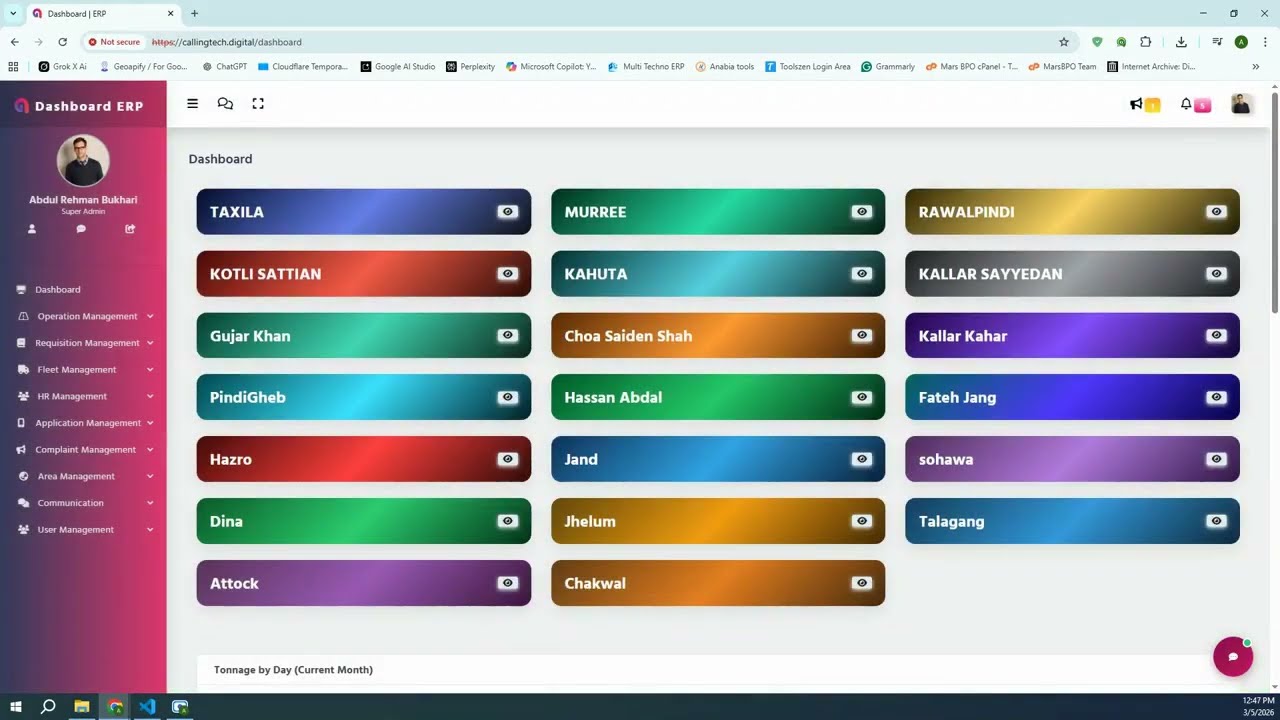The height and width of the screenshot is (720, 1280).
Task: Reload the page with browser refresh icon
Action: [62, 42]
